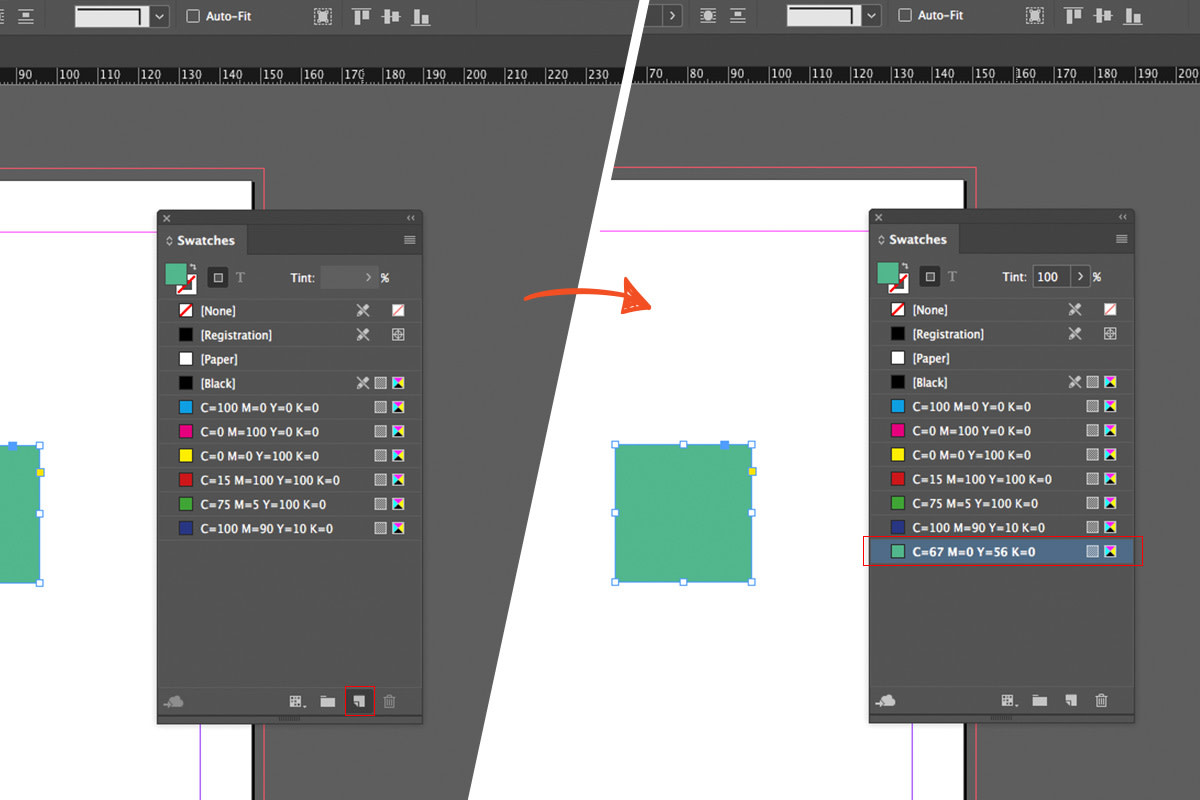Add swatch to CC Library in left panel
The height and width of the screenshot is (800, 1200).
click(173, 702)
